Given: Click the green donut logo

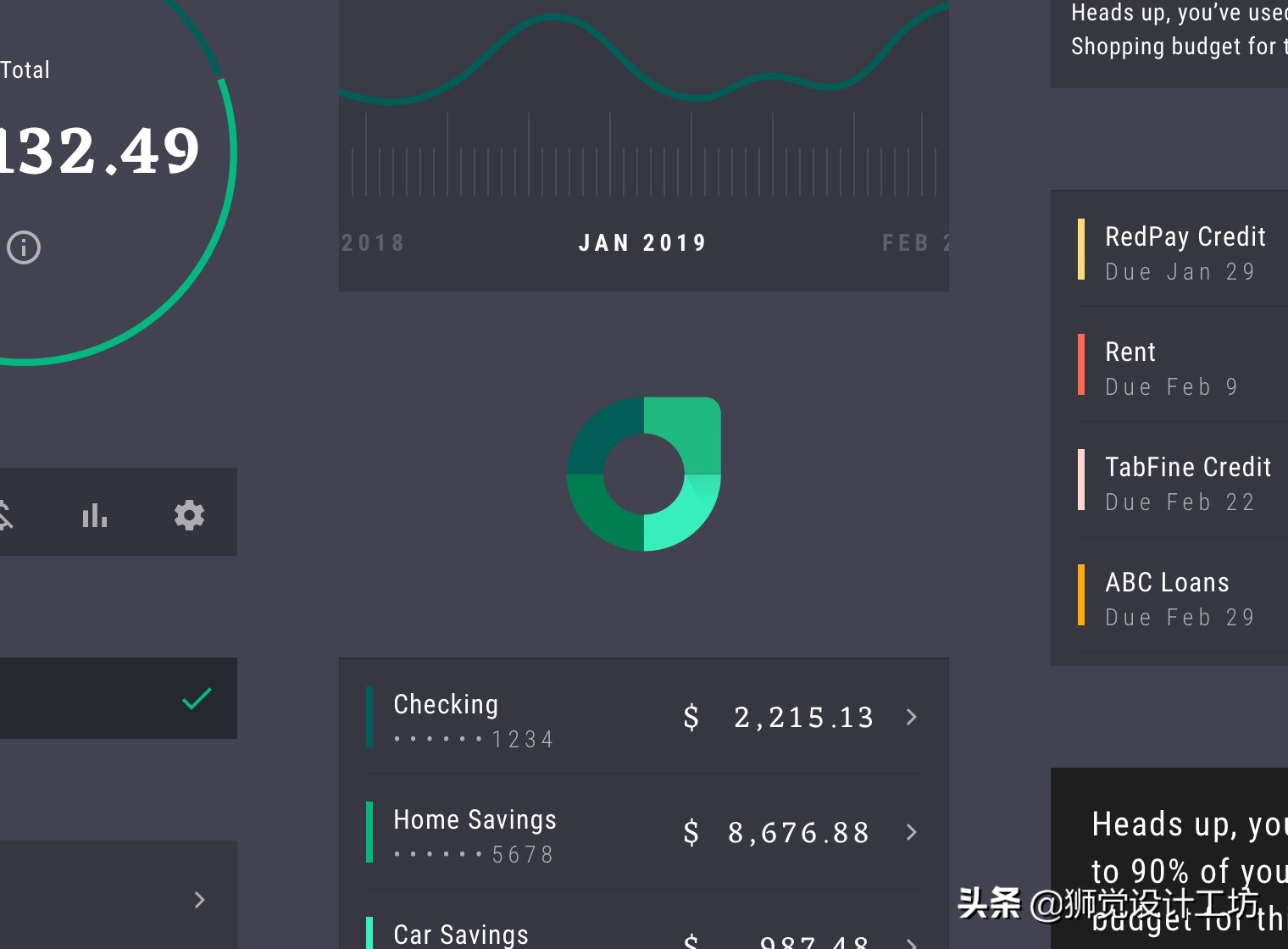Looking at the screenshot, I should [x=644, y=474].
